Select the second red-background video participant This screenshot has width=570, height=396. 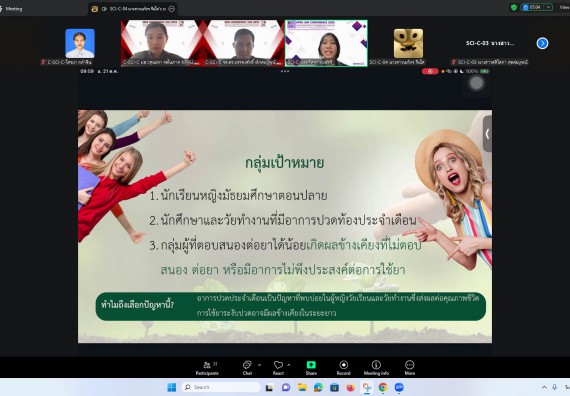click(244, 43)
